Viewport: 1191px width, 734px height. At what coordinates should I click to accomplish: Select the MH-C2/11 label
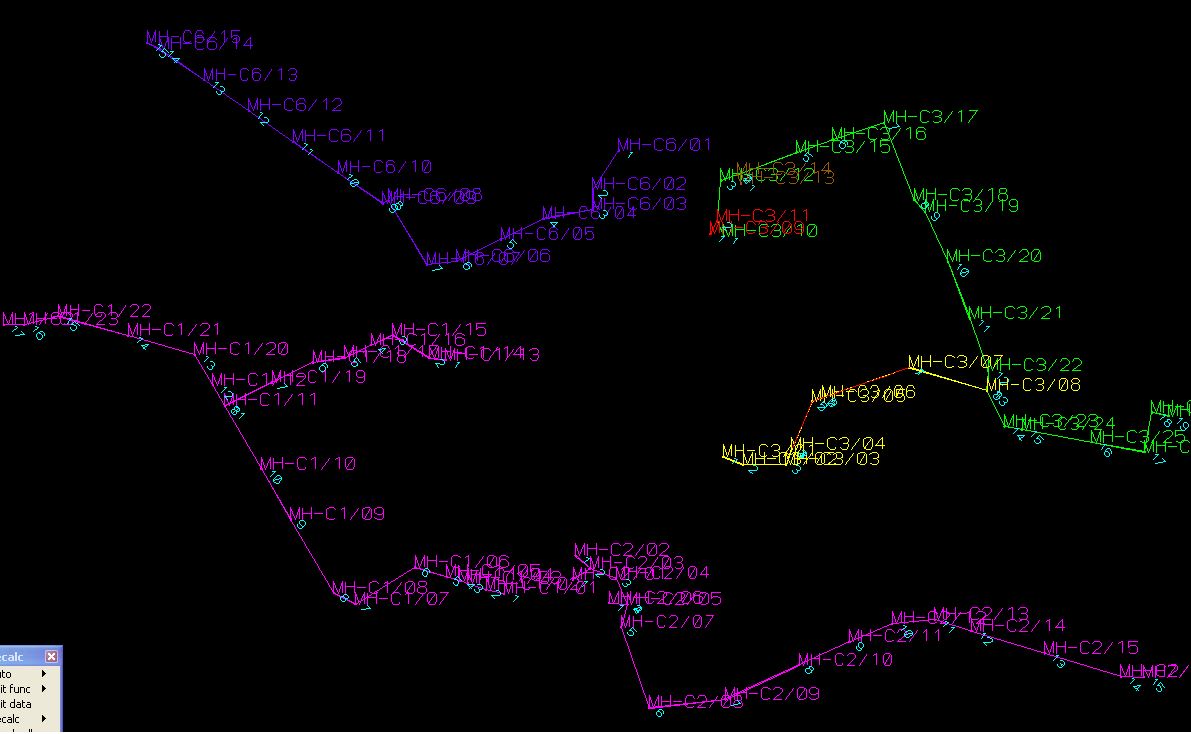pyautogui.click(x=895, y=635)
